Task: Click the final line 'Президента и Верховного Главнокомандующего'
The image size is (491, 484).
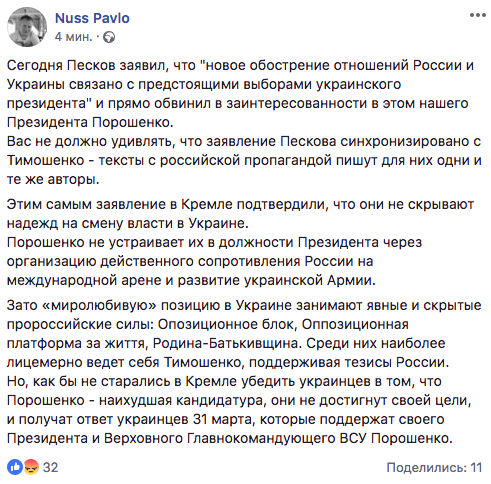Action: [229, 438]
